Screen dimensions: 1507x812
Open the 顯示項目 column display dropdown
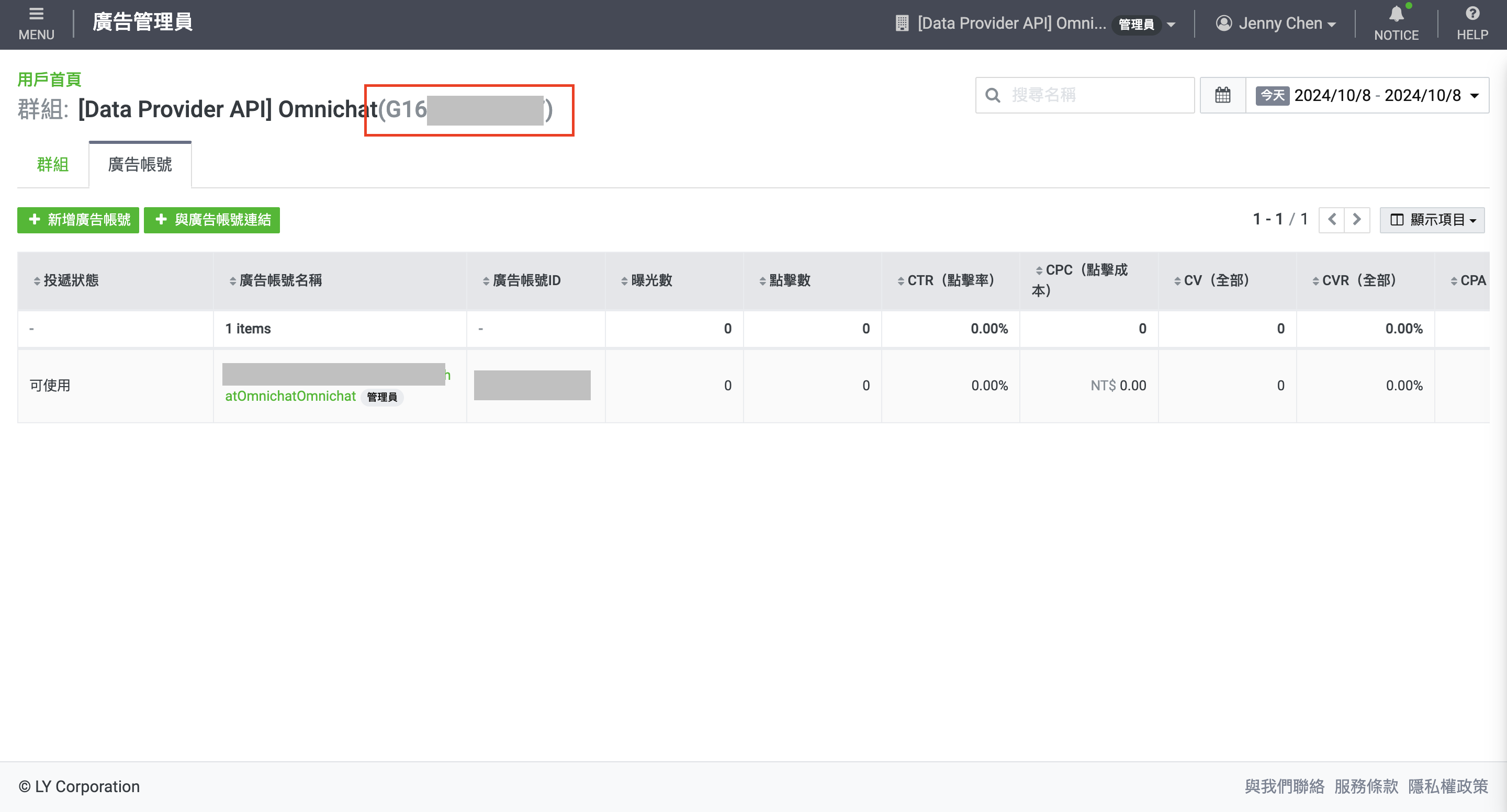(x=1432, y=220)
